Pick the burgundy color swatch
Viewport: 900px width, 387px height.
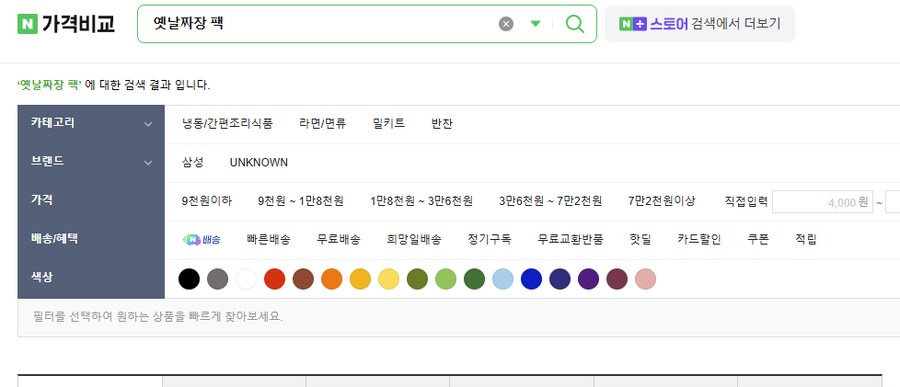click(x=617, y=279)
